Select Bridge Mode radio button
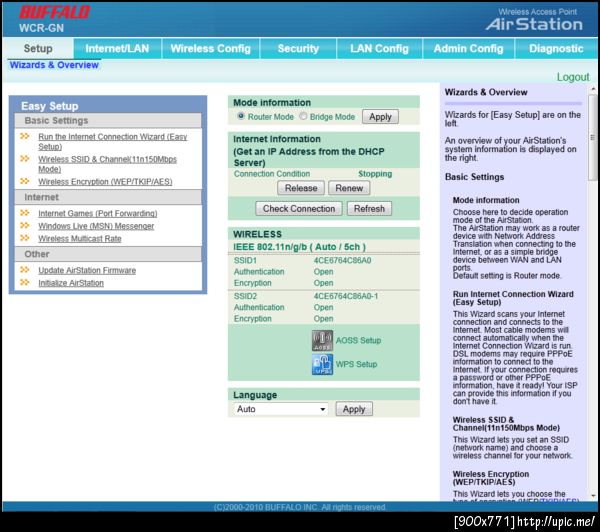The image size is (600, 532). click(303, 116)
